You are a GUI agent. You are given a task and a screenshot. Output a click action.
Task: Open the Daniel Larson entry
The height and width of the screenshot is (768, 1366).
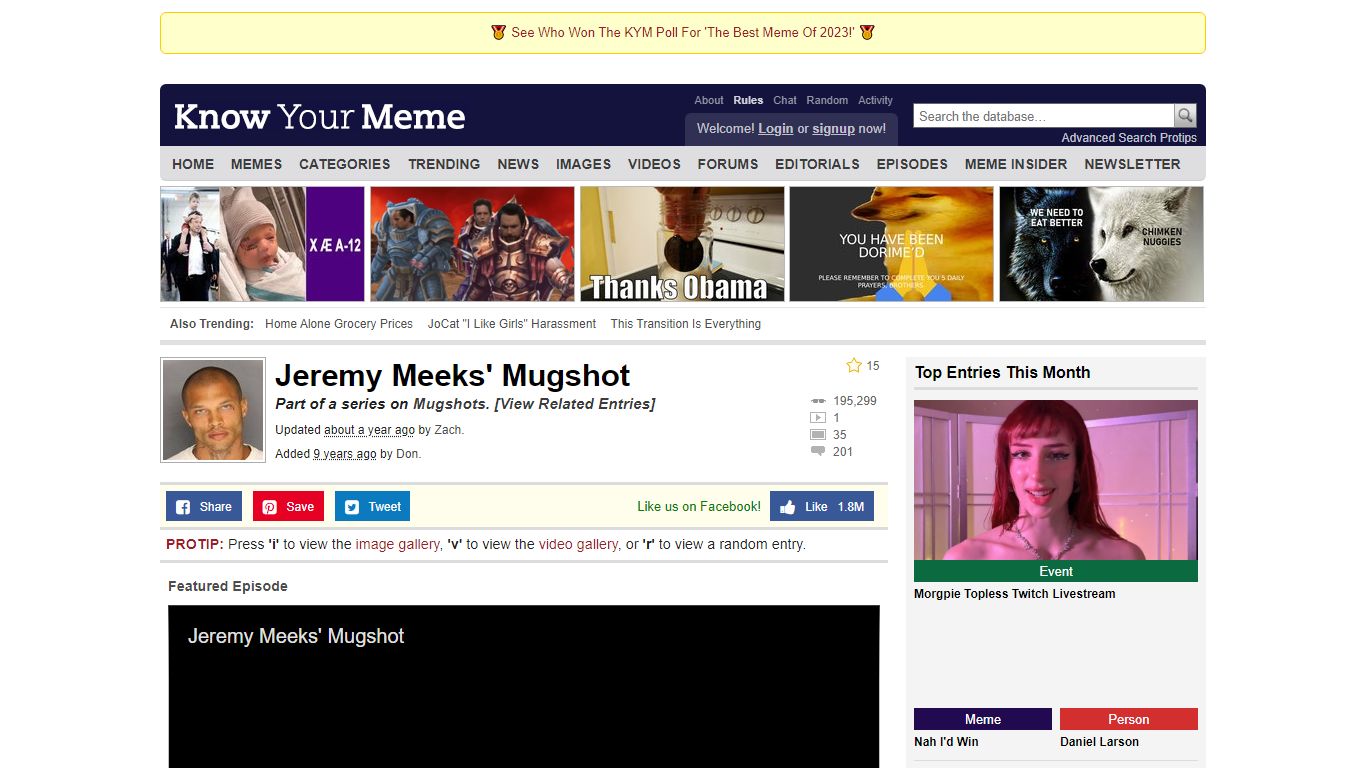click(x=1099, y=742)
